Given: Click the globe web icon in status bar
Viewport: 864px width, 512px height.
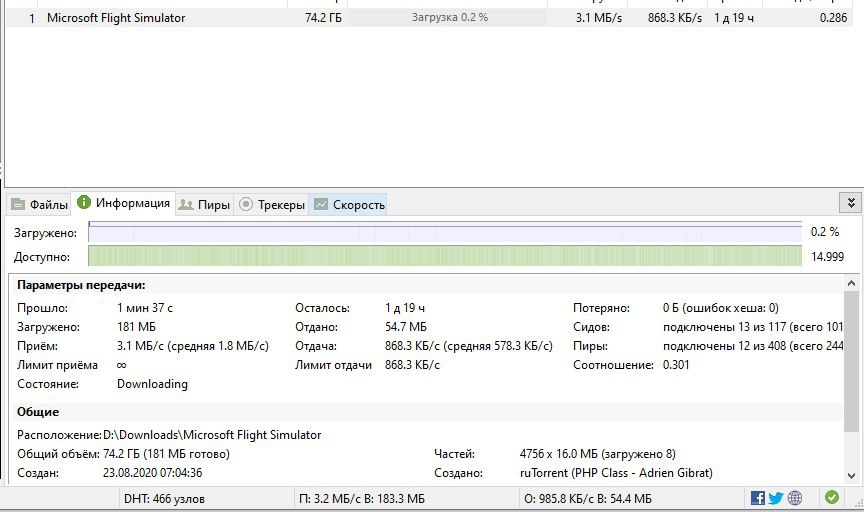Looking at the screenshot, I should tap(795, 498).
